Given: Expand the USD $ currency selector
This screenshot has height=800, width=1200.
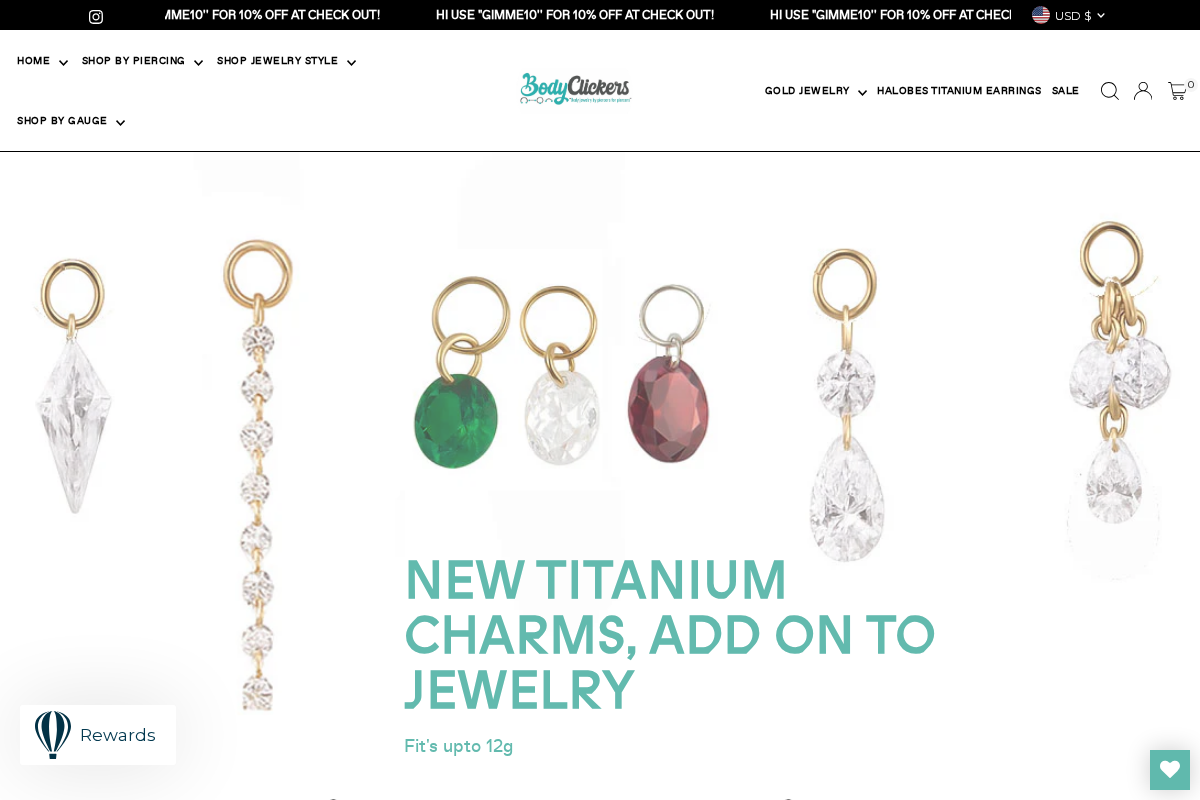Looking at the screenshot, I should pos(1078,15).
